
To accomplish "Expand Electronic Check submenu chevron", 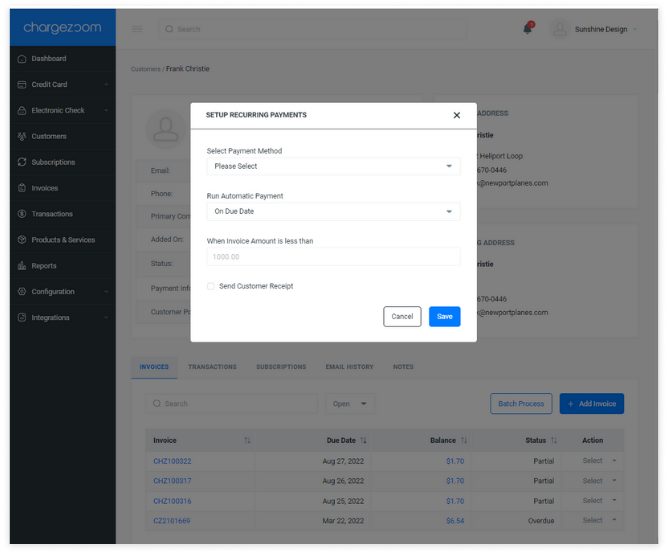I will tap(106, 110).
